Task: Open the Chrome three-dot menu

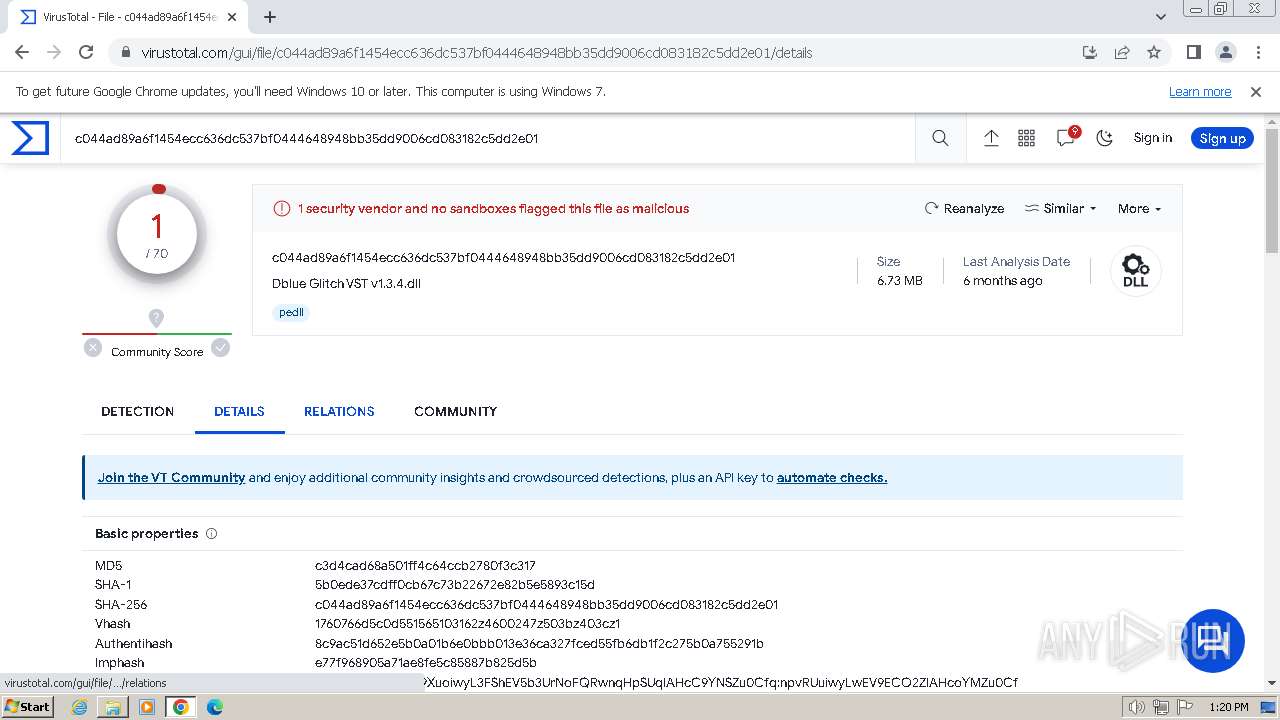Action: [x=1257, y=52]
